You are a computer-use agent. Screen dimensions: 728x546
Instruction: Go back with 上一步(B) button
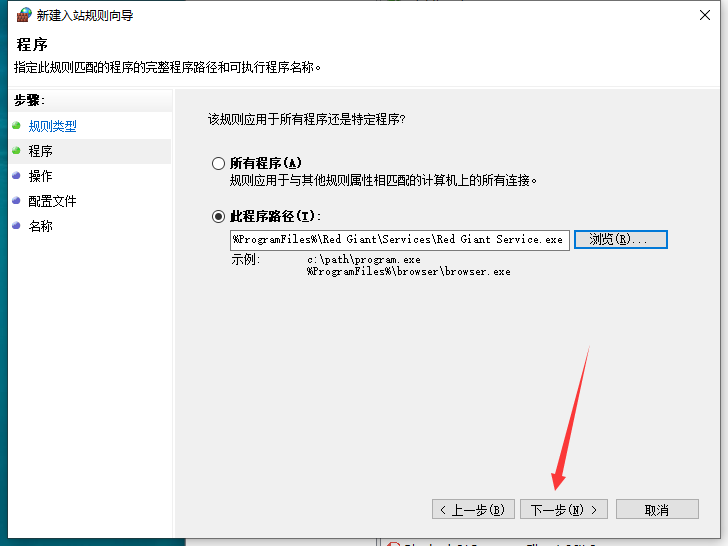474,509
